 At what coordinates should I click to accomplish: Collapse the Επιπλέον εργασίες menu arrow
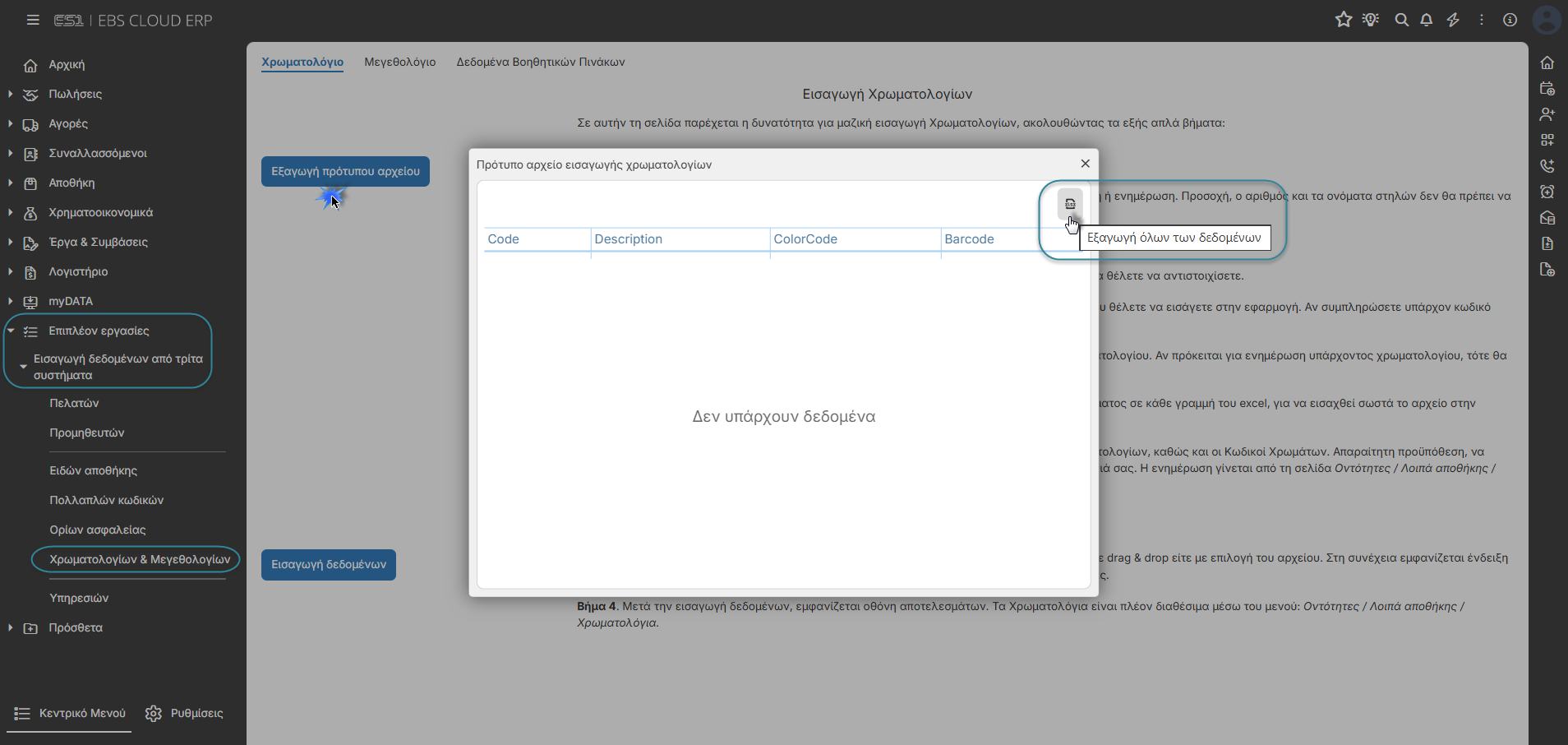pos(10,331)
